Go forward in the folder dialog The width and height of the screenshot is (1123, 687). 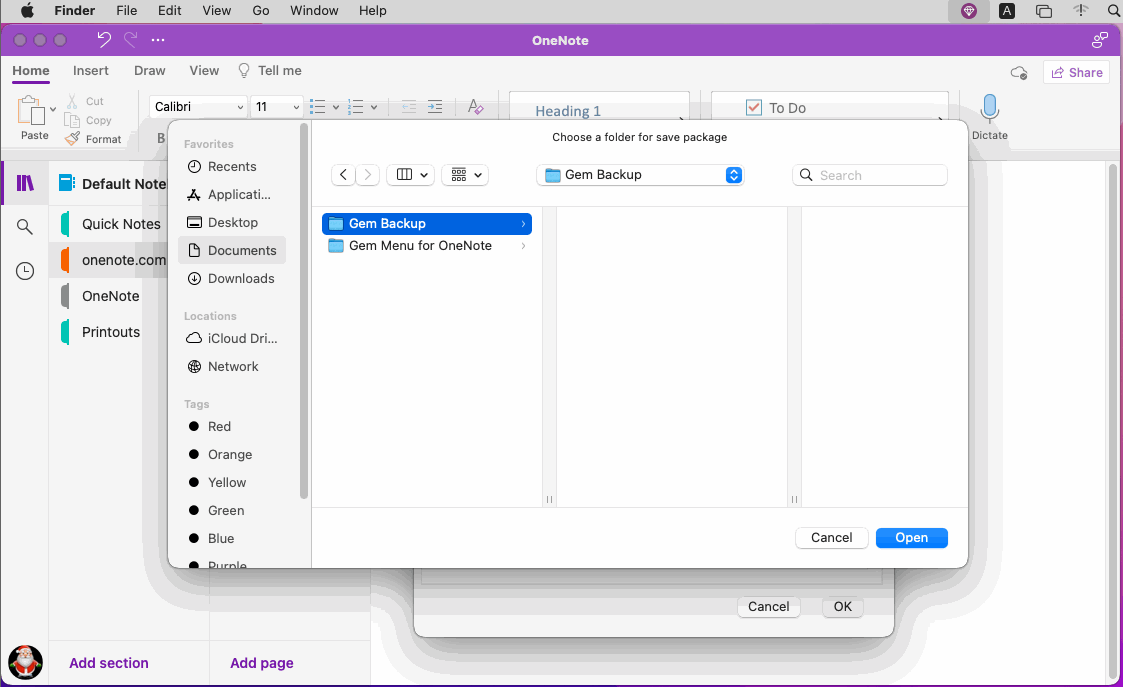click(367, 175)
